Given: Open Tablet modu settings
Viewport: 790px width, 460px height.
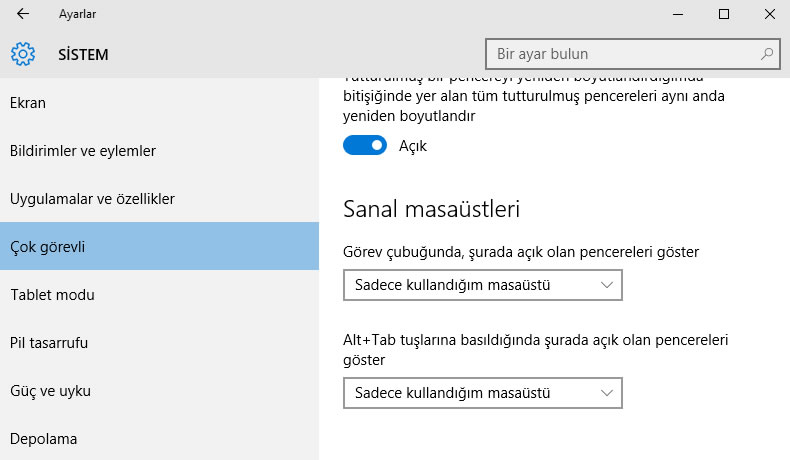Looking at the screenshot, I should (x=159, y=295).
